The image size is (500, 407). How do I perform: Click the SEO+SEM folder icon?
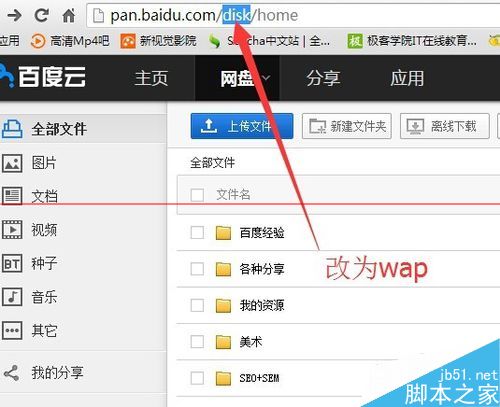point(223,378)
